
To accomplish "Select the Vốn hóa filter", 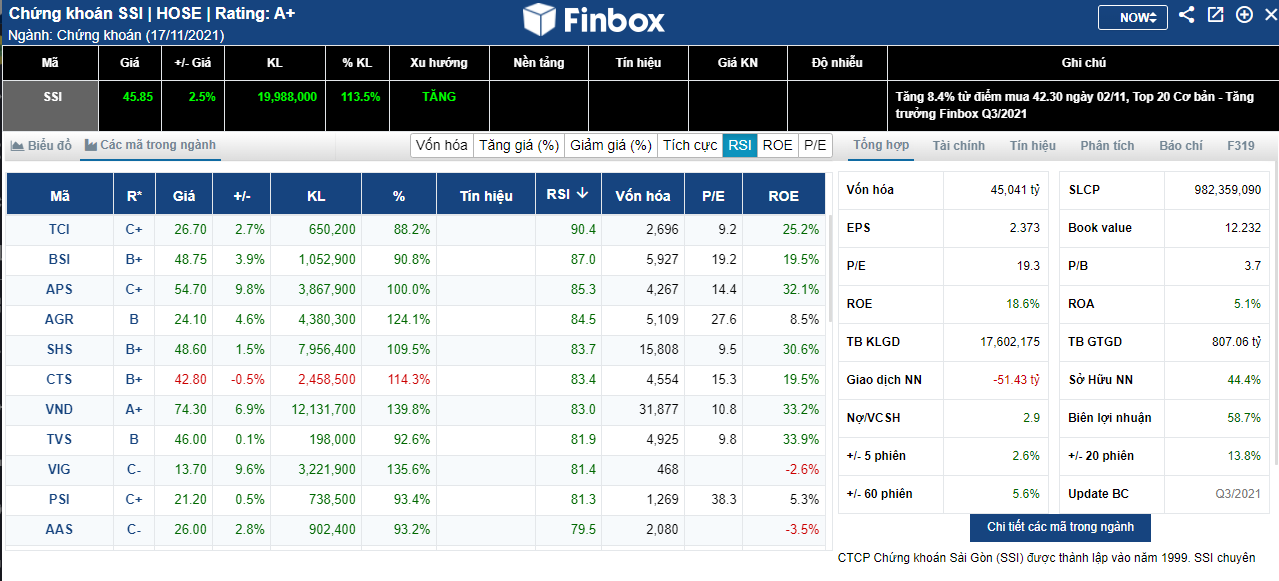I will click(x=441, y=145).
